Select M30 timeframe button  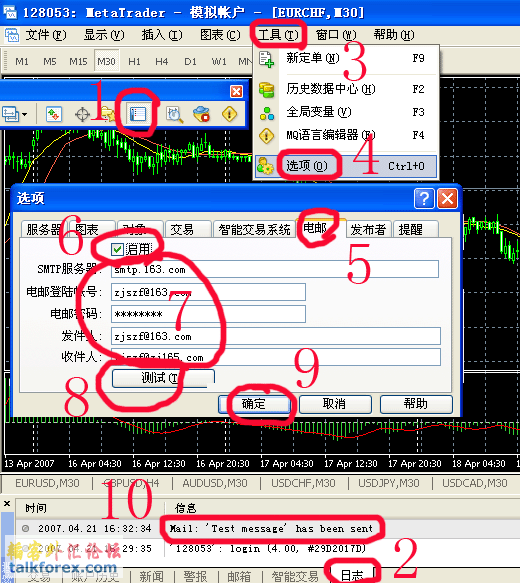pyautogui.click(x=106, y=61)
